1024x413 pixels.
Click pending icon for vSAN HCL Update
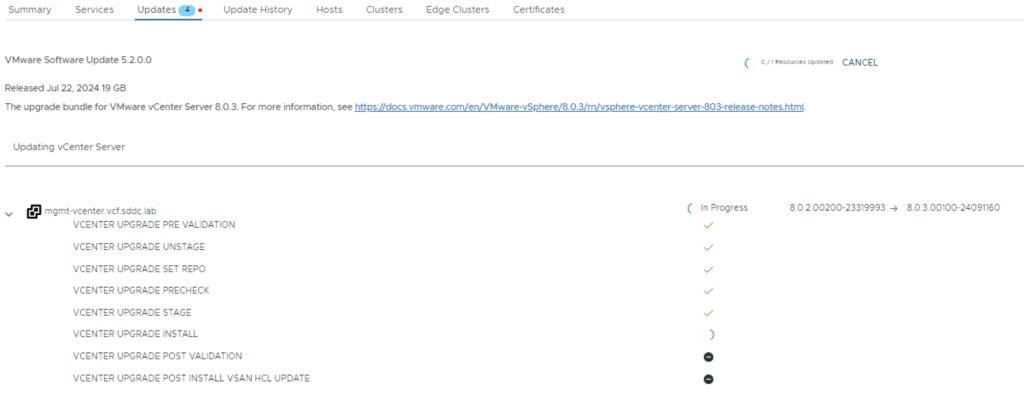(708, 379)
